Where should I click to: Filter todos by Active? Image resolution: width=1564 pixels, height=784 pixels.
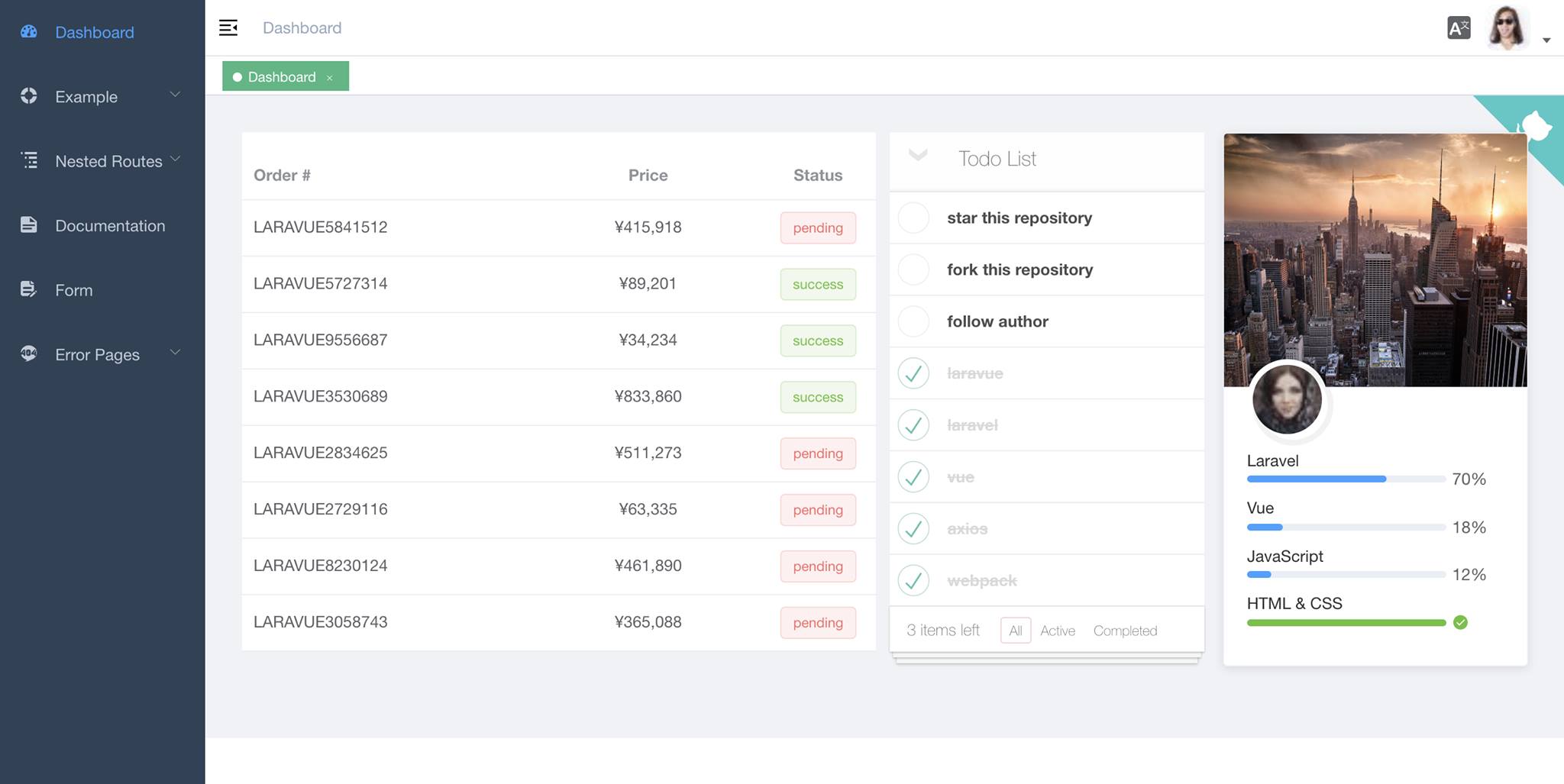[x=1058, y=631]
